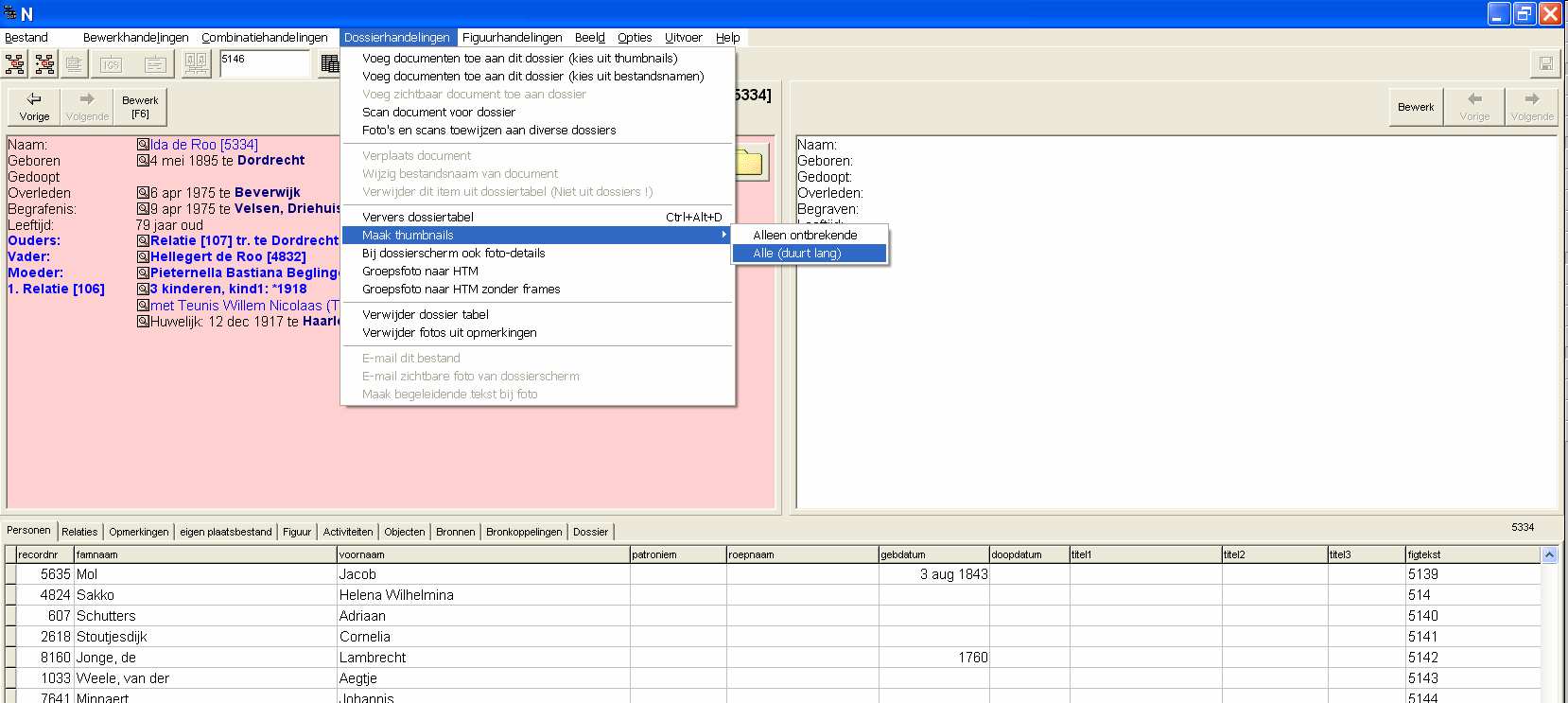Toggle 'Bij dossierscherm ook foto-details'
This screenshot has width=1568, height=703.
[537, 254]
